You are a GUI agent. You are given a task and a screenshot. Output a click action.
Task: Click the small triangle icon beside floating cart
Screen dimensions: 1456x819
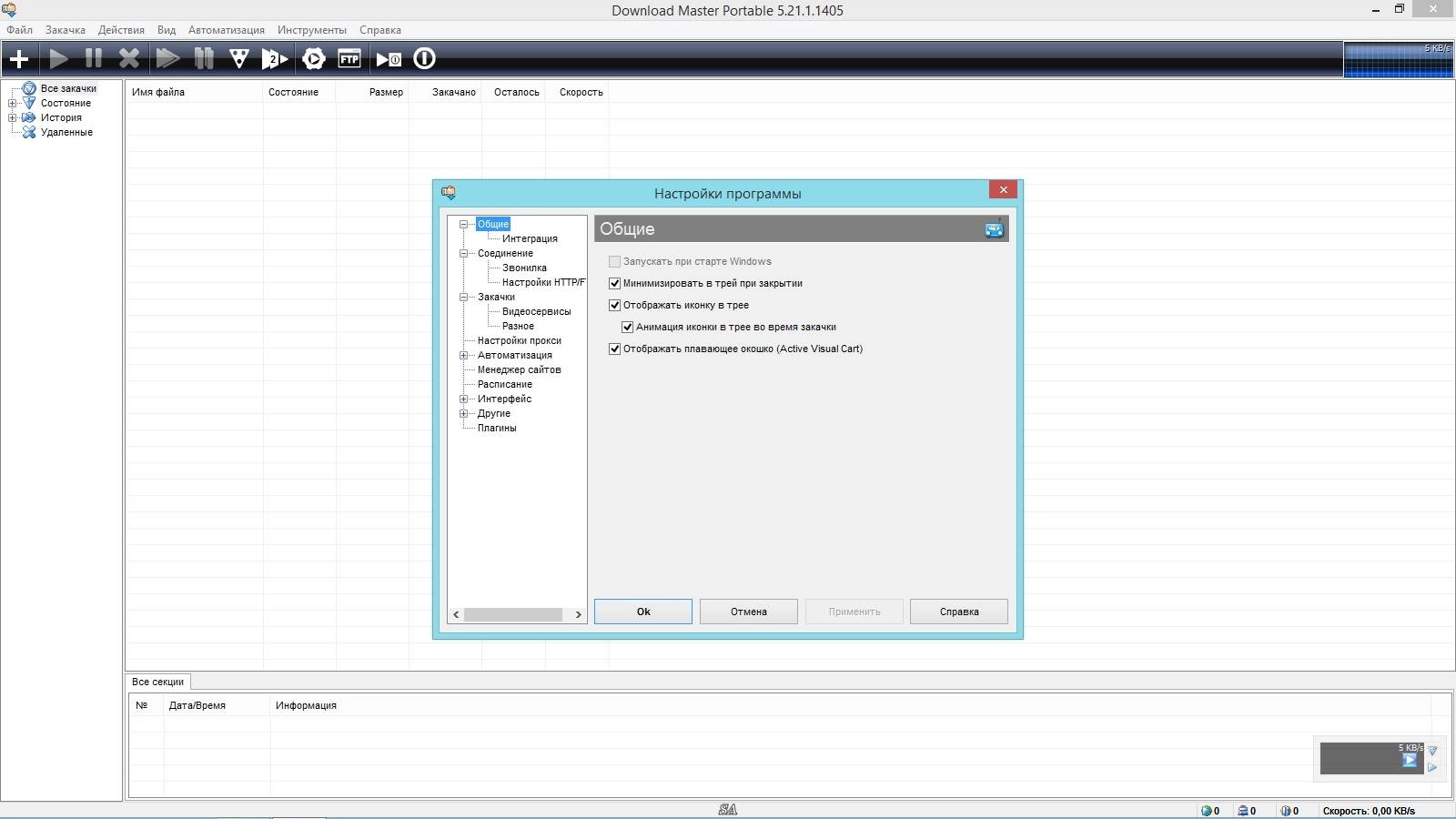[x=1432, y=751]
